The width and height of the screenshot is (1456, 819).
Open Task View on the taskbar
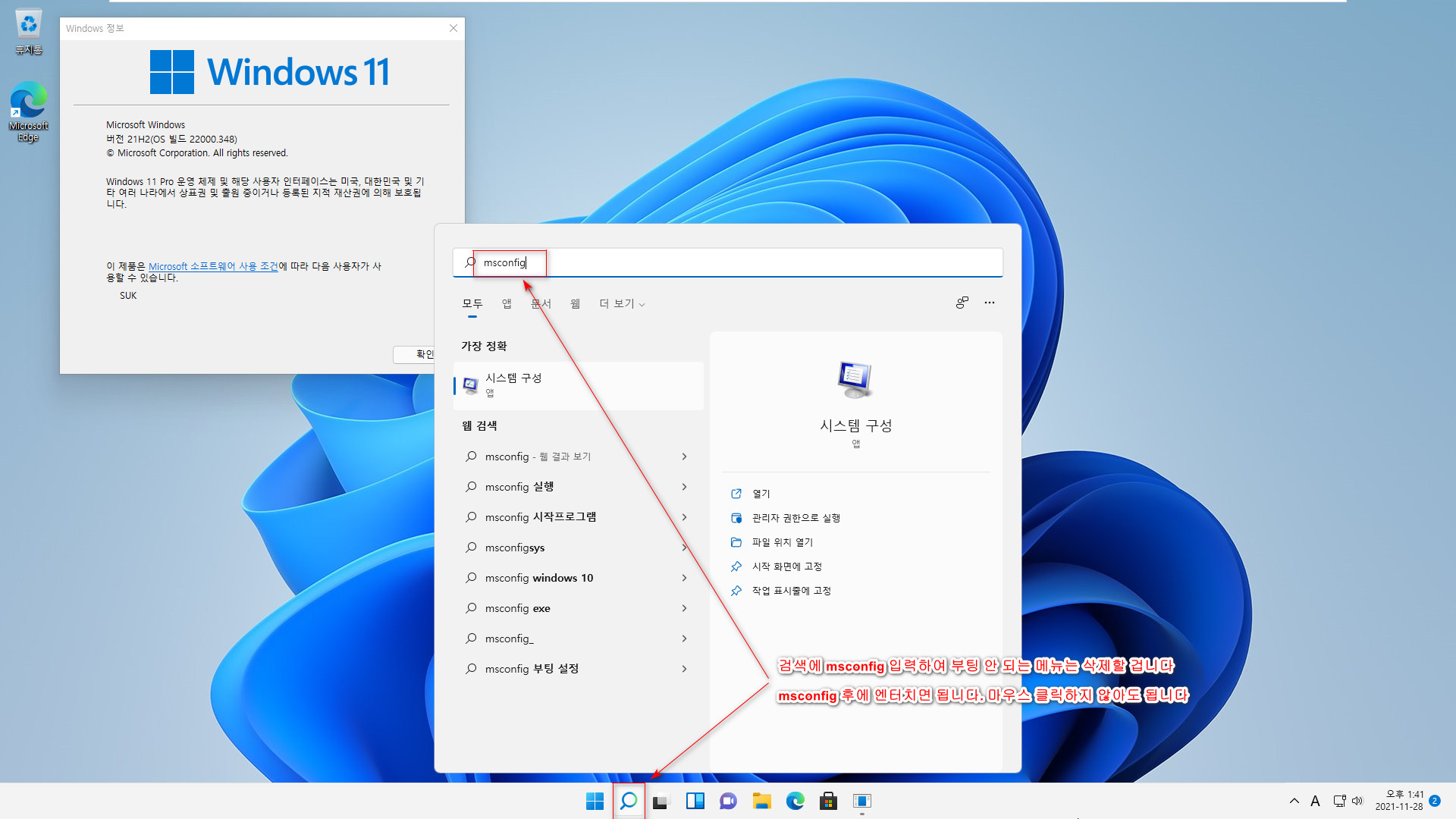(662, 801)
